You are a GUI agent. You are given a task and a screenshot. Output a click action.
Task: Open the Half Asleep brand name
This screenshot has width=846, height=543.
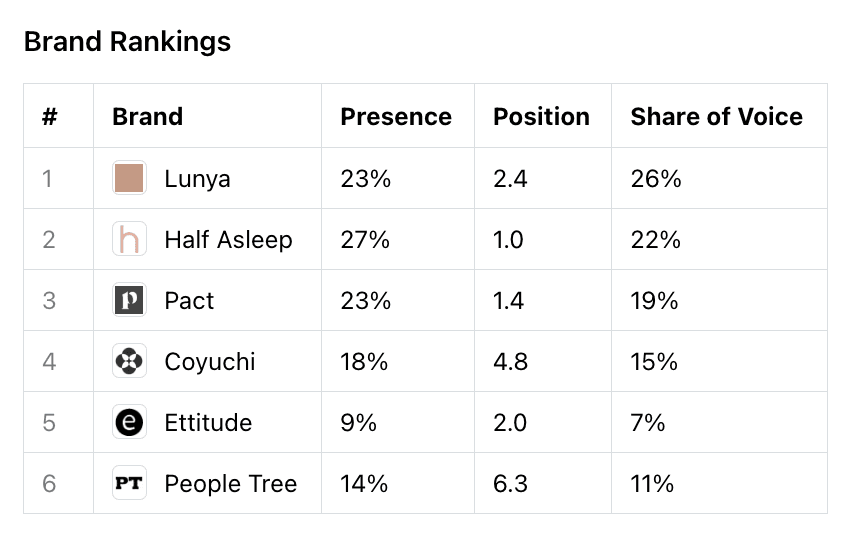(228, 240)
